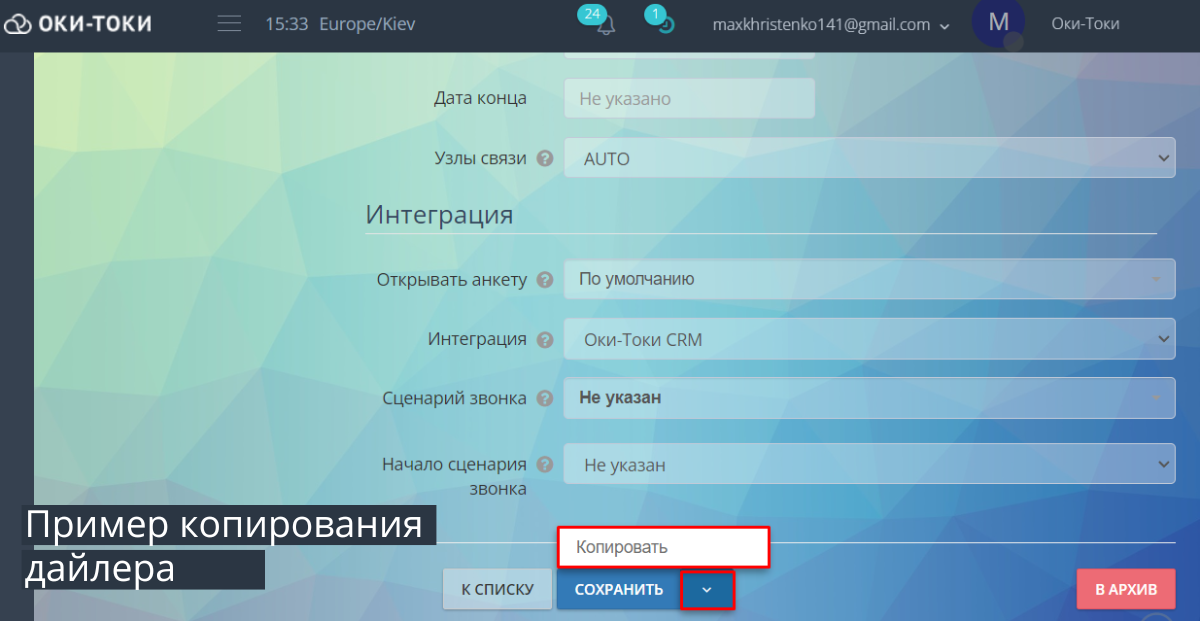Open help tooltip for Сценарий звонка
This screenshot has width=1200, height=628.
click(544, 398)
